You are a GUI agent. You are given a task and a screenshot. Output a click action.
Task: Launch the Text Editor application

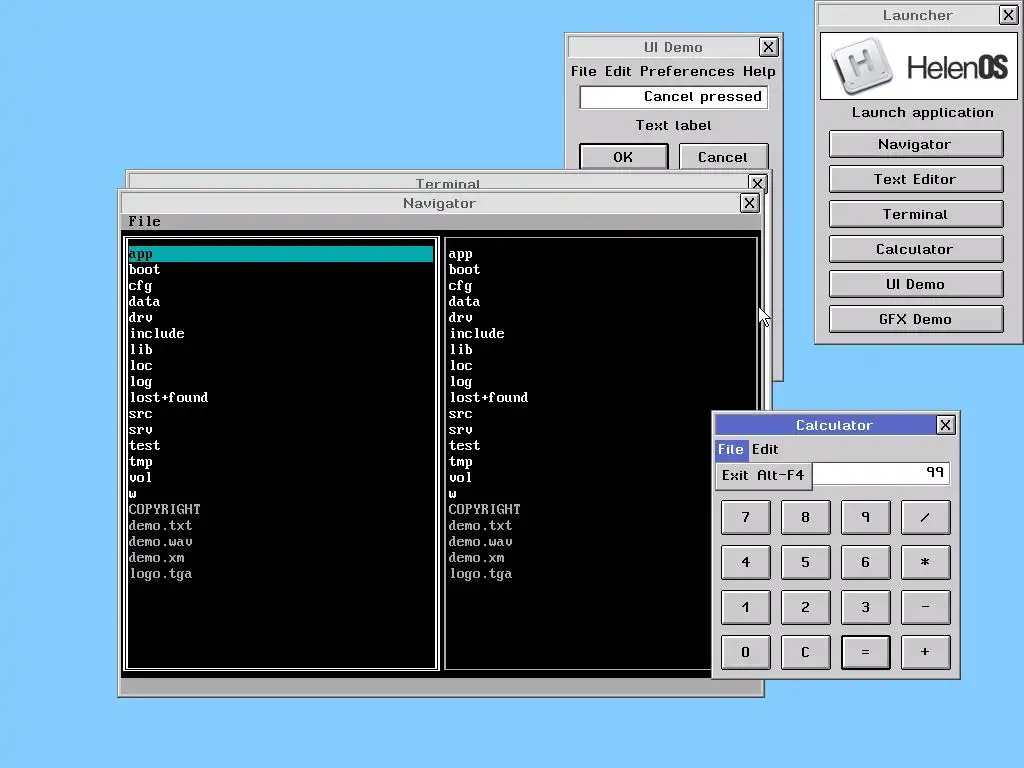point(916,179)
